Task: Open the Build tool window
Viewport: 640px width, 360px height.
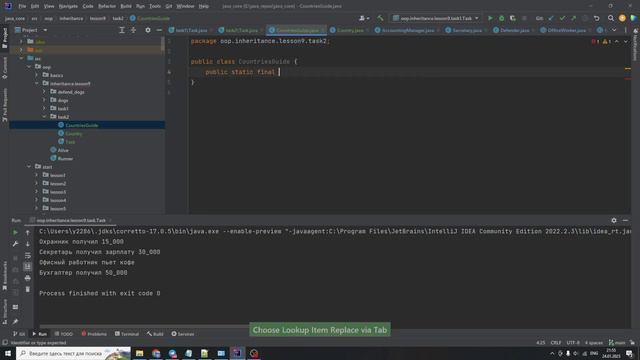Action: tap(155, 334)
